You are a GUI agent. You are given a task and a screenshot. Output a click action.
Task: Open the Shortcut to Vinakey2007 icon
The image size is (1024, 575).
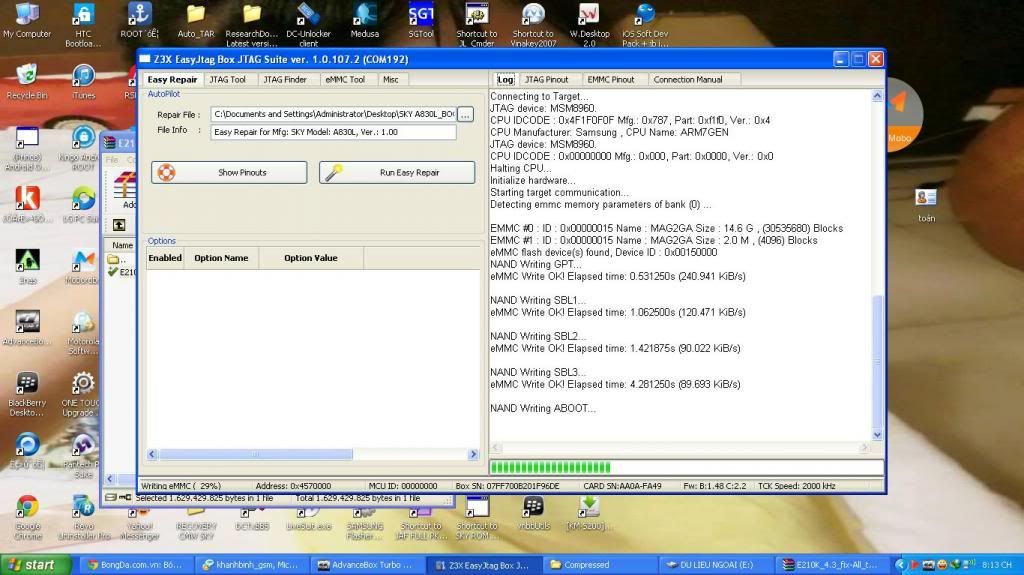tap(533, 24)
